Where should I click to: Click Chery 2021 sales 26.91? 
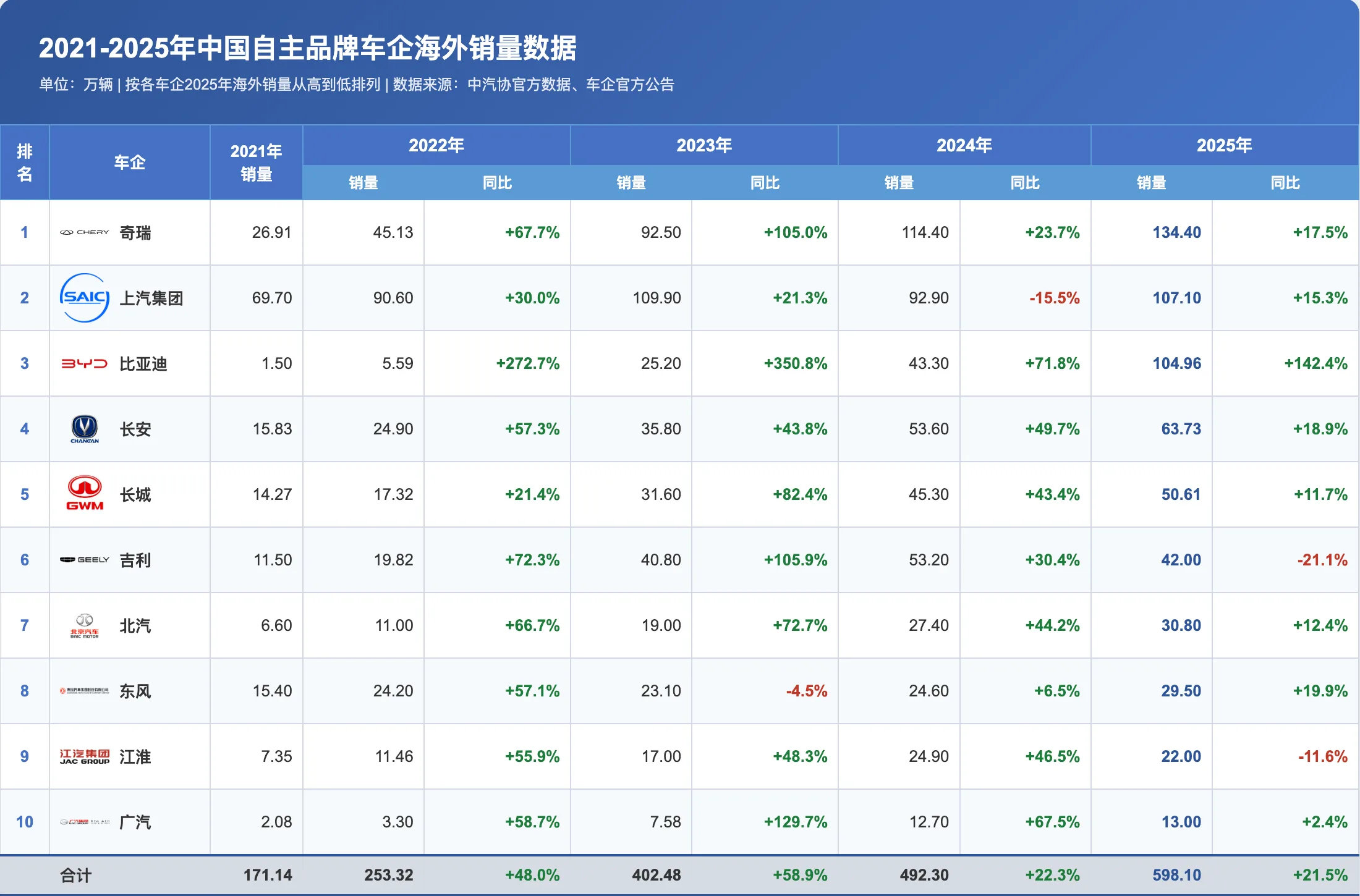(272, 232)
